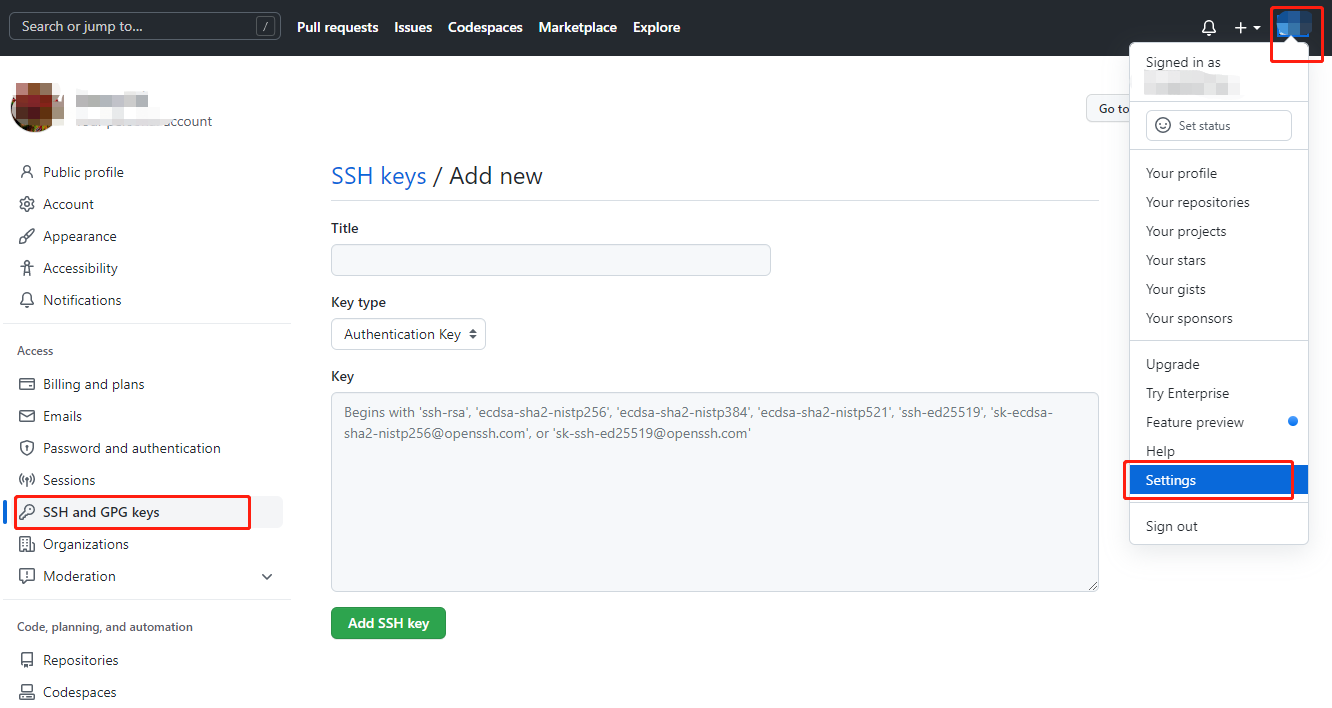The height and width of the screenshot is (708, 1332).
Task: Focus the Search or jump to box
Action: tap(145, 26)
